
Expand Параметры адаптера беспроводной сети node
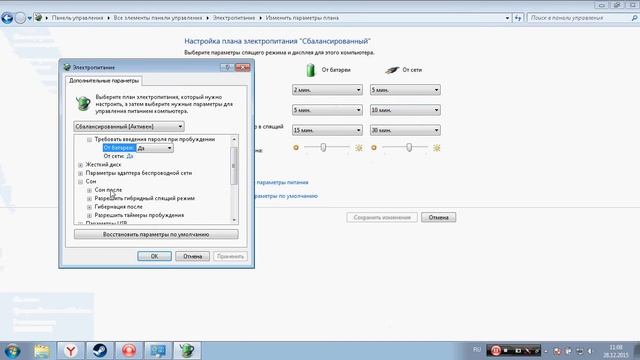point(81,173)
